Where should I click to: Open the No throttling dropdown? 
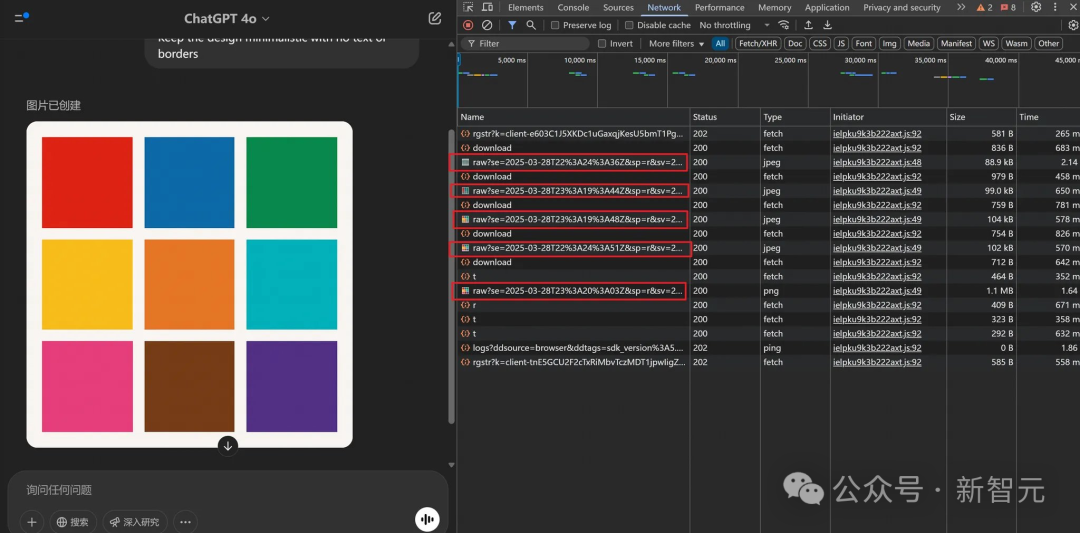pyautogui.click(x=734, y=25)
